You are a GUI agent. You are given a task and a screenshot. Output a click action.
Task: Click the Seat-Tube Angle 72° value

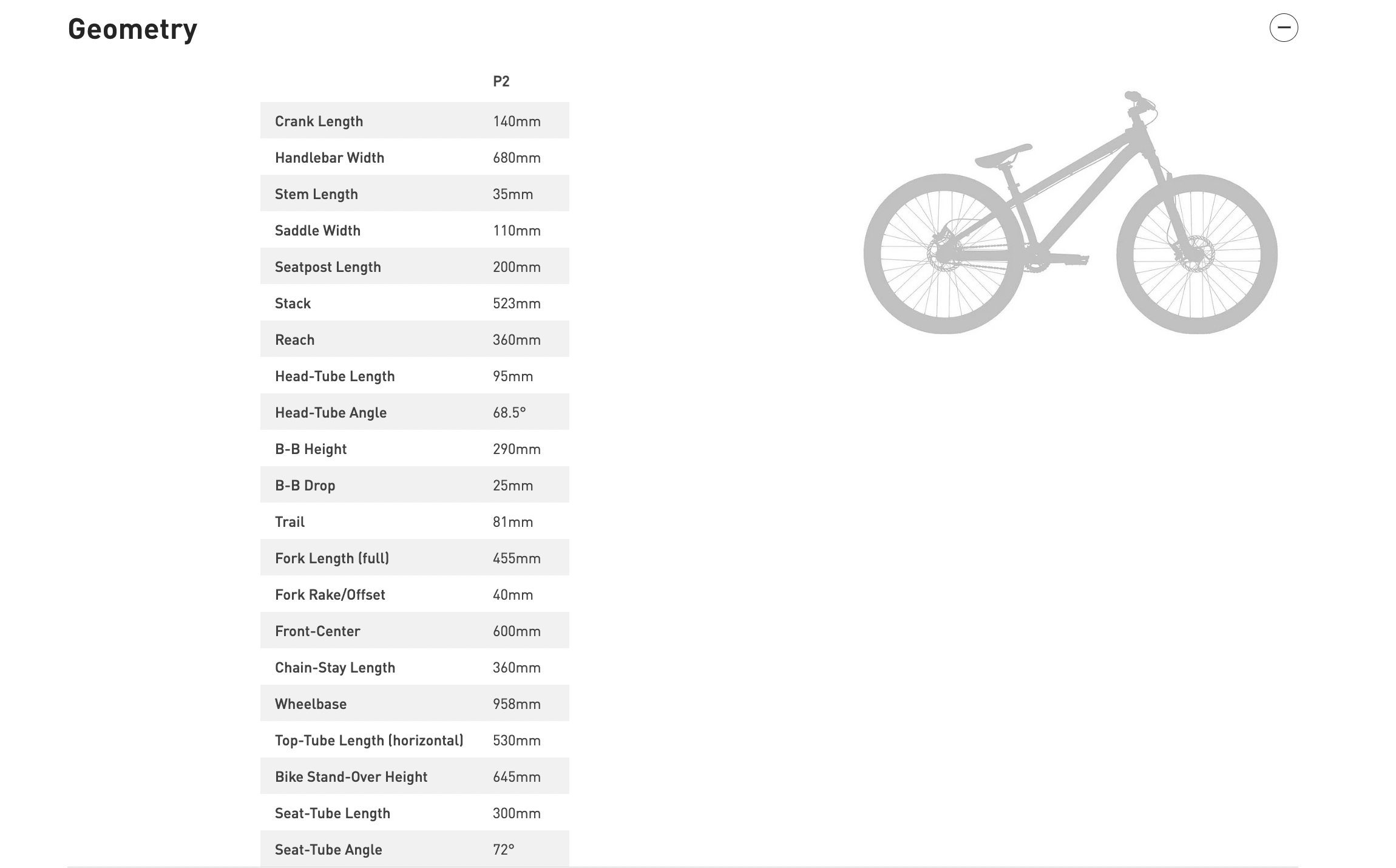501,848
